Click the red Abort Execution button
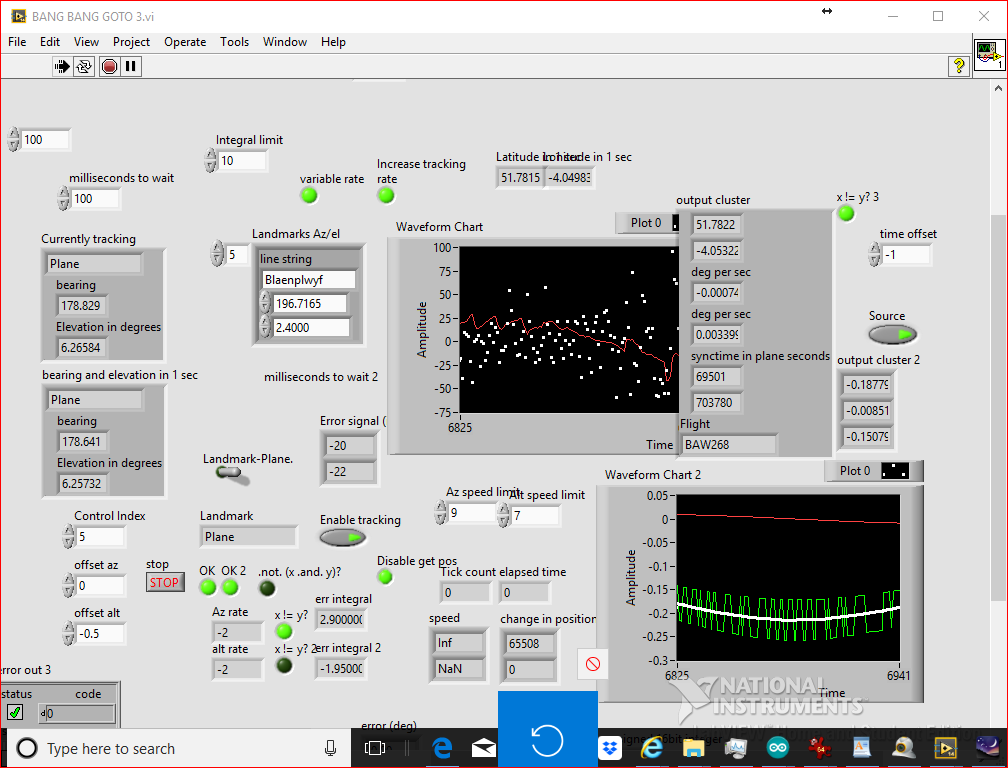Screen dimensions: 1008x768 (109, 66)
